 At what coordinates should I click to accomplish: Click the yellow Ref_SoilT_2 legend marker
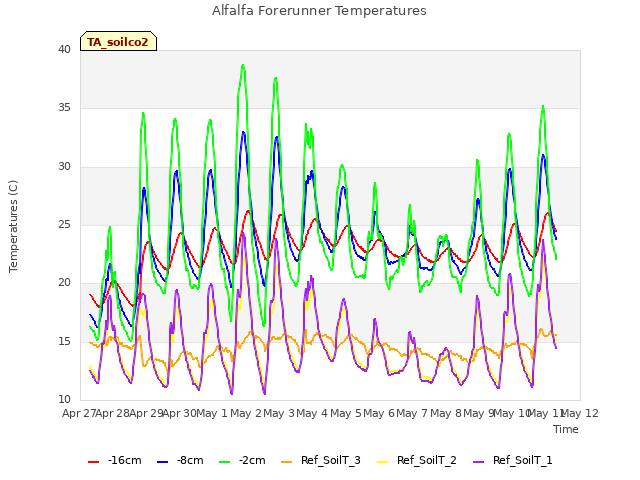382,462
